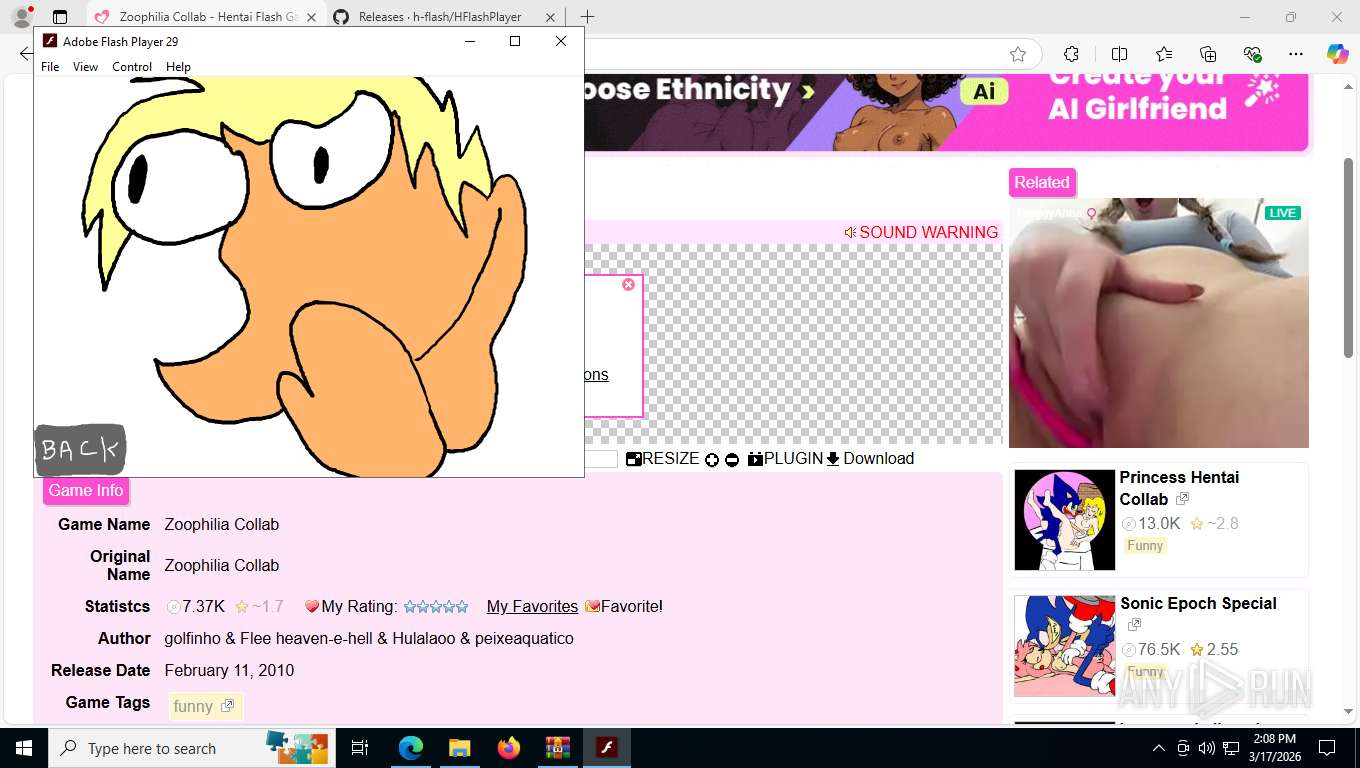The height and width of the screenshot is (768, 1360).
Task: Click the size input field beside RESIZE
Action: [600, 459]
